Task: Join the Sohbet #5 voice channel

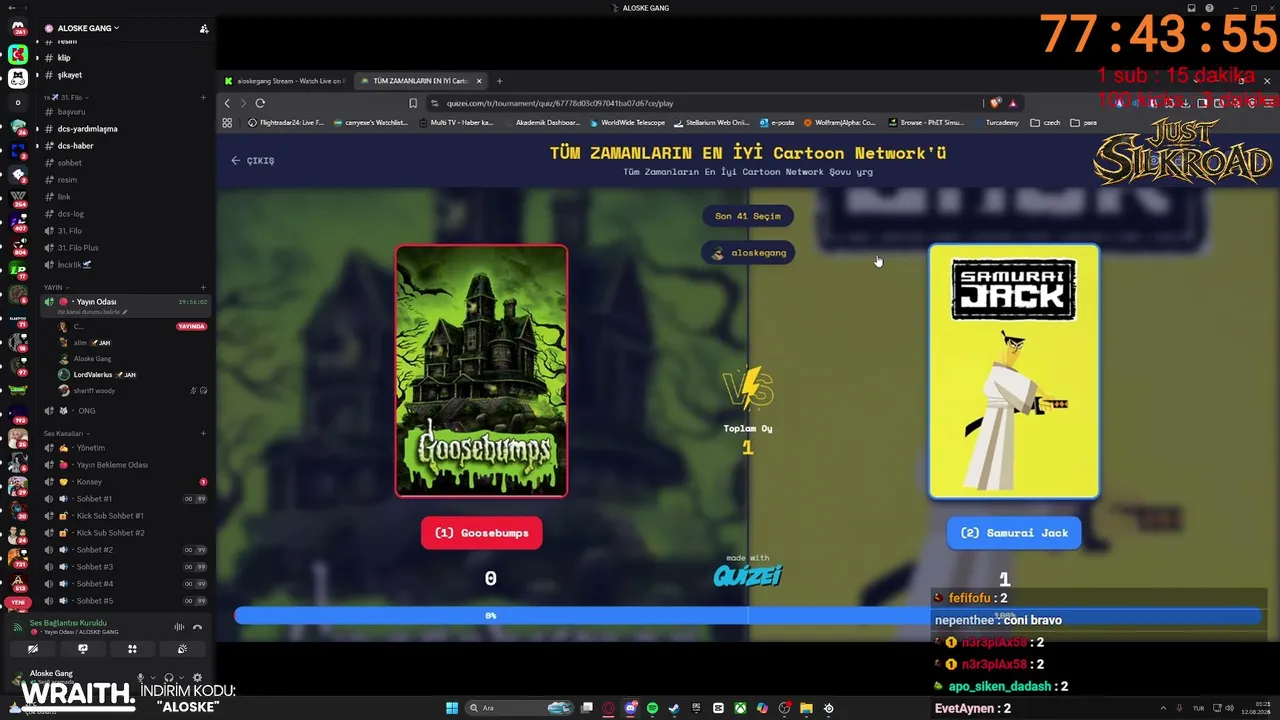Action: pos(124,601)
